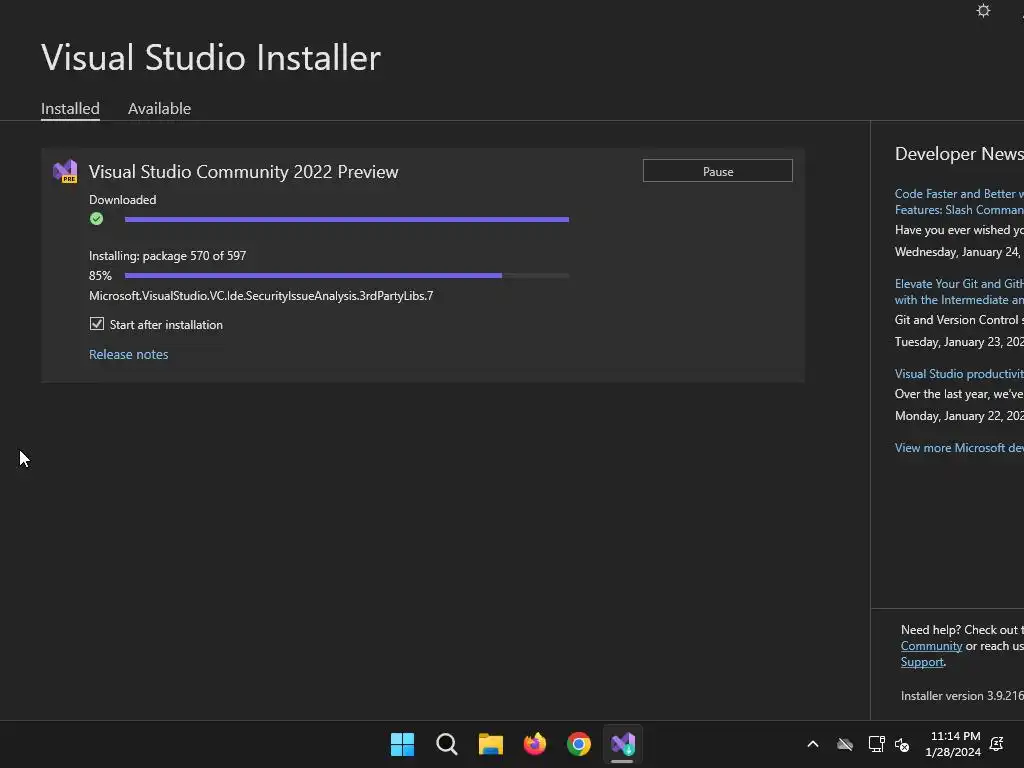Open the Release notes link
Image resolution: width=1024 pixels, height=768 pixels.
(x=129, y=354)
